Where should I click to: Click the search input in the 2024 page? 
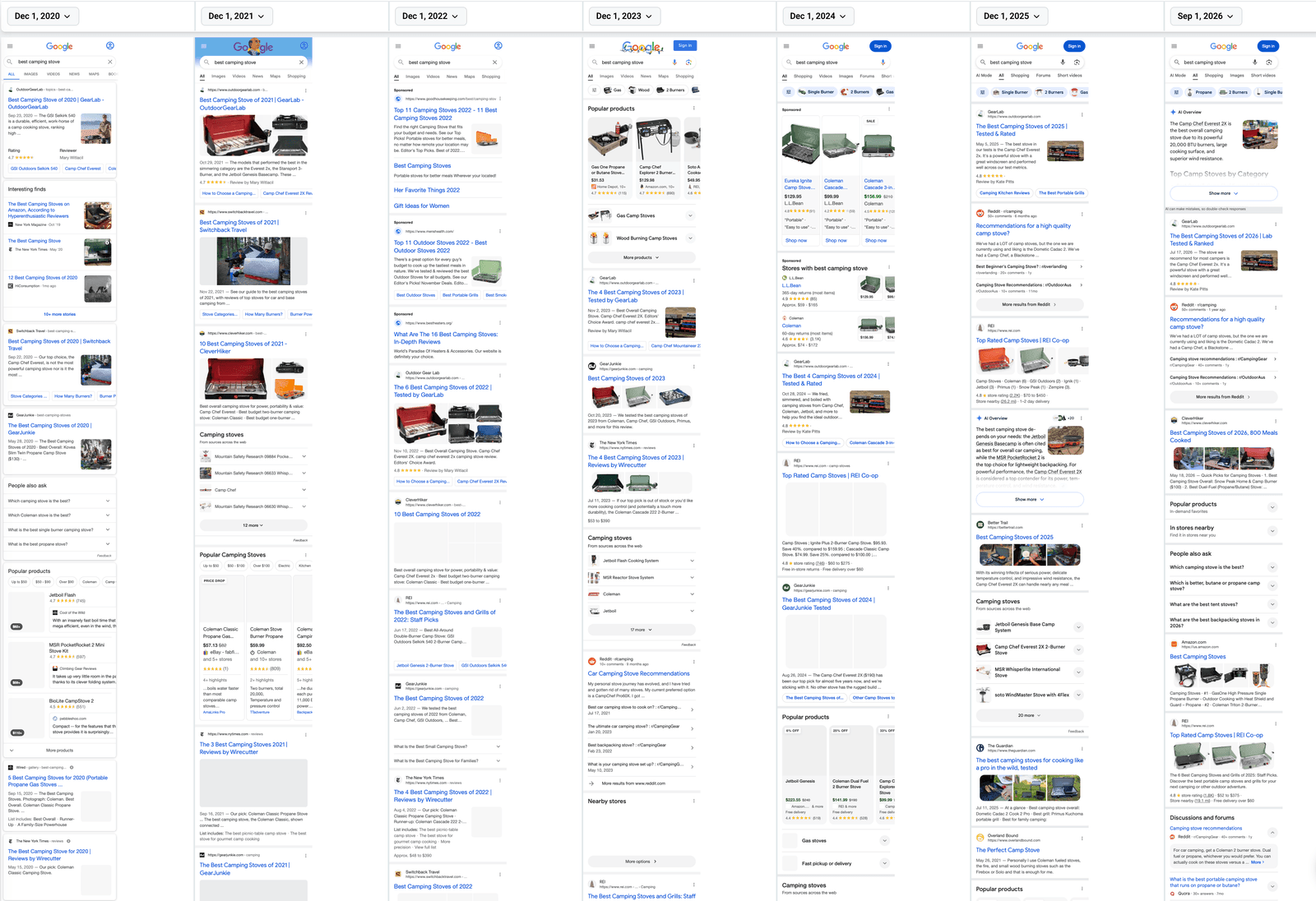pos(836,62)
